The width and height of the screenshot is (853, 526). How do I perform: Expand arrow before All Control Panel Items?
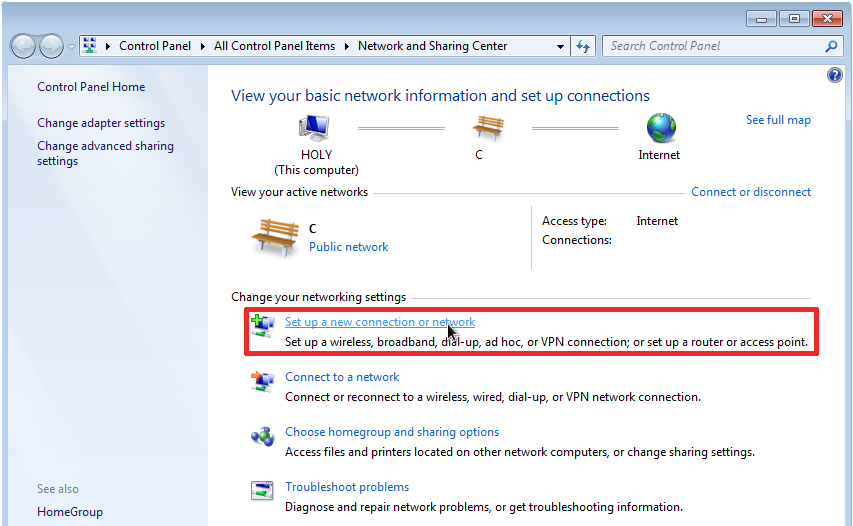click(202, 46)
